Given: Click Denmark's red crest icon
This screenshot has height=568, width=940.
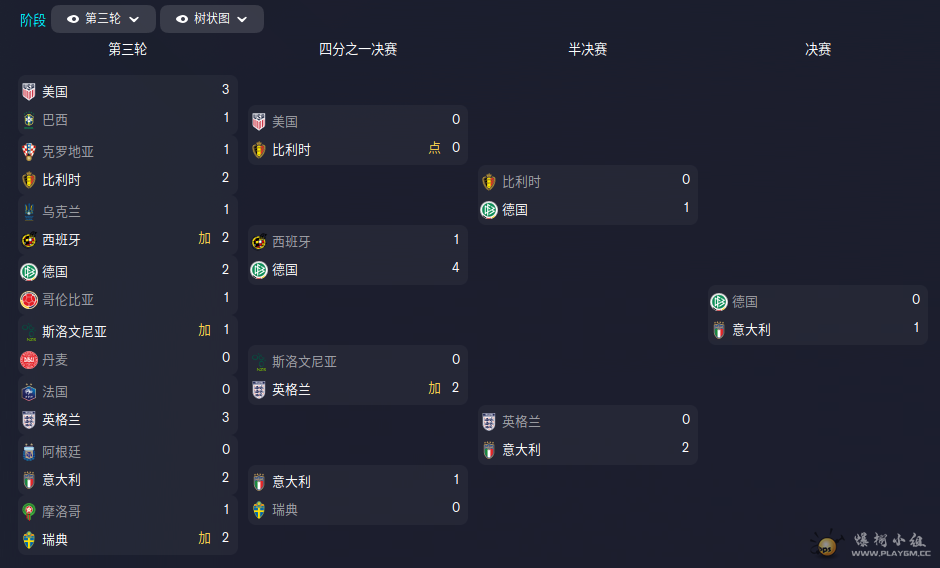Looking at the screenshot, I should tap(29, 359).
